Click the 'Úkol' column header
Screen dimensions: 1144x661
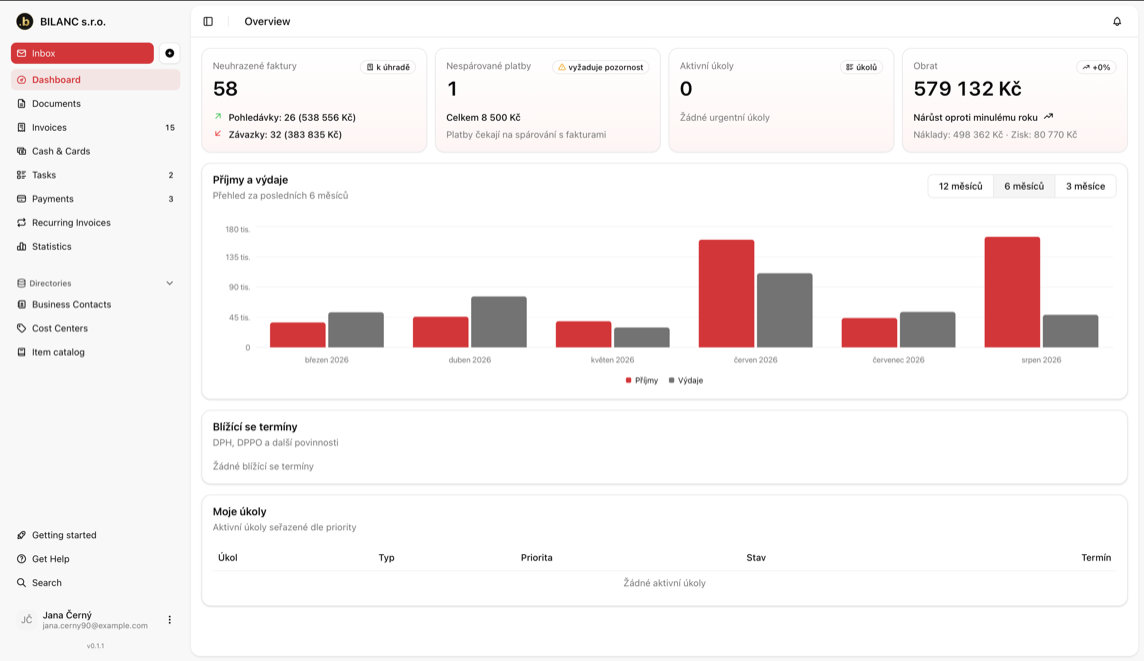click(x=228, y=557)
